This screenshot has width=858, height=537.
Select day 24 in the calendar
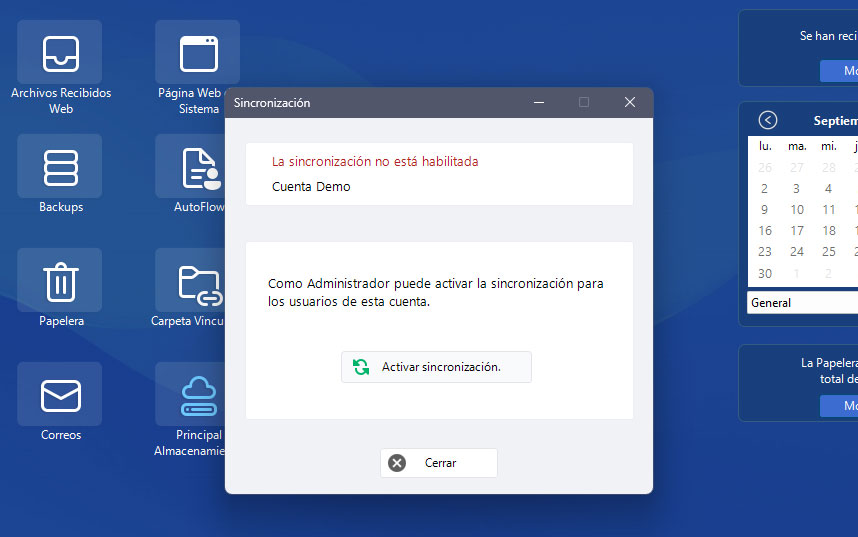pyautogui.click(x=797, y=252)
